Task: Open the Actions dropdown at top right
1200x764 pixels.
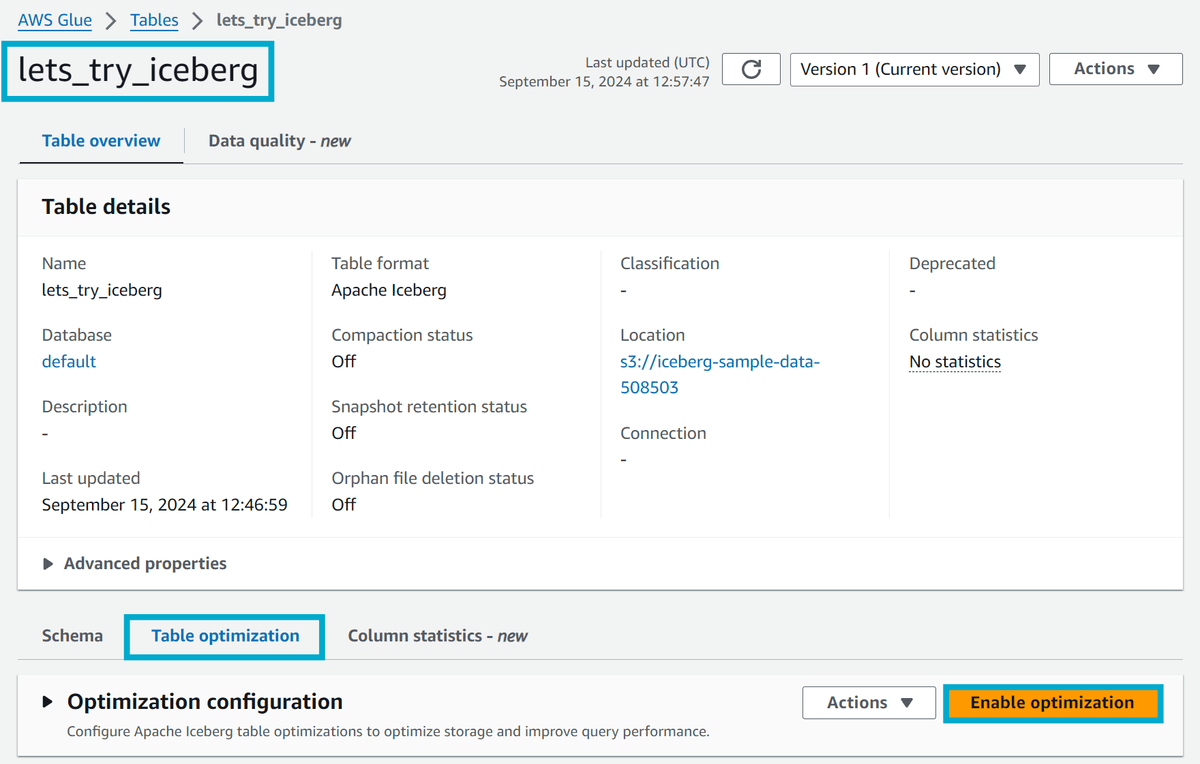Action: pyautogui.click(x=1114, y=68)
